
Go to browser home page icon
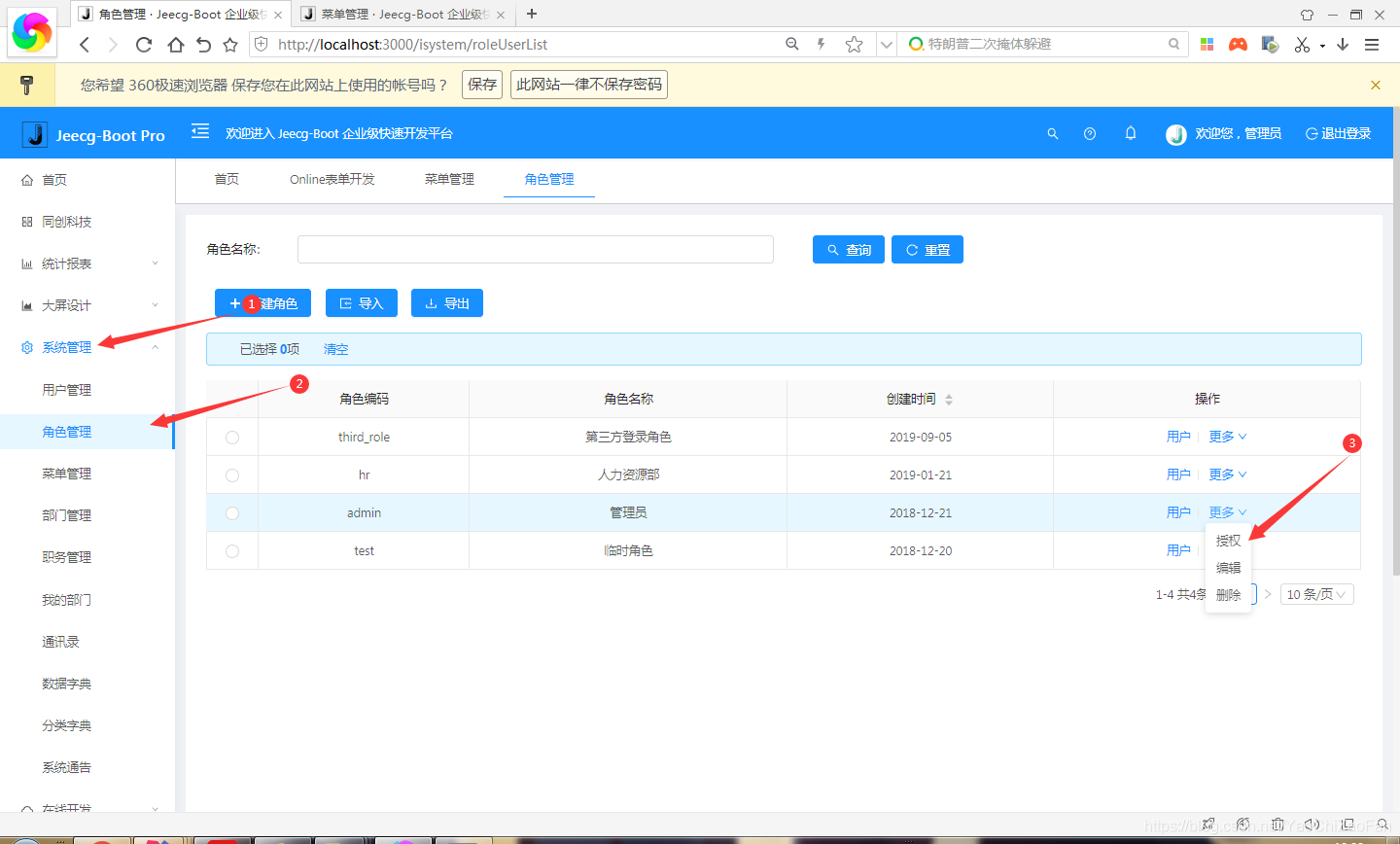pos(175,45)
